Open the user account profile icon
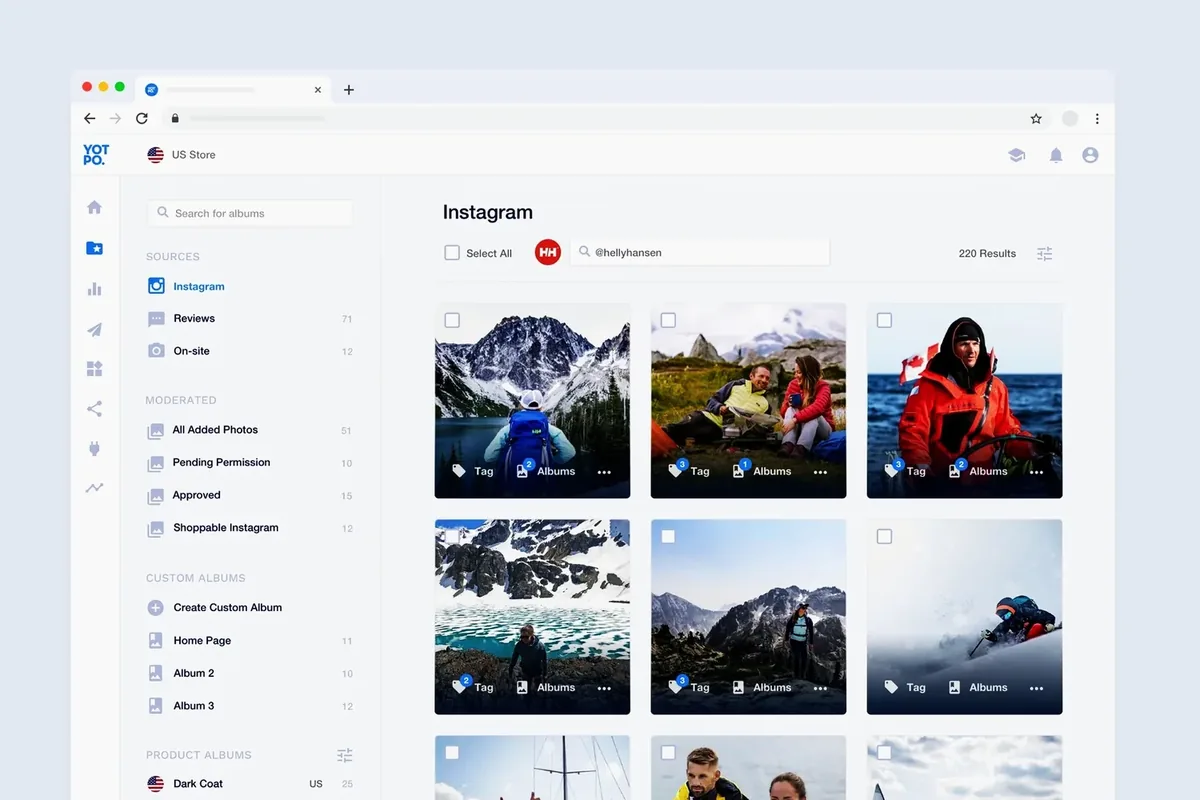 tap(1090, 155)
